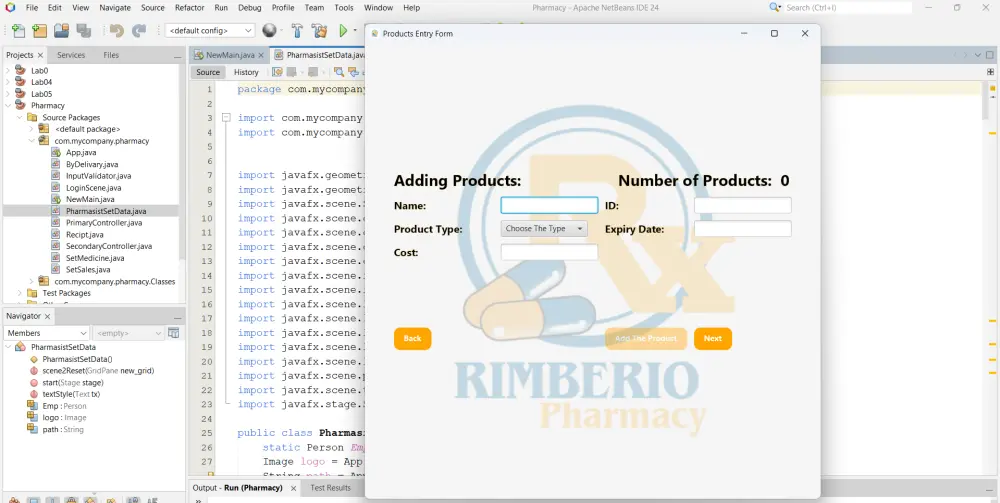This screenshot has width=1000, height=503.
Task: Switch to the History editor view
Action: tap(246, 72)
